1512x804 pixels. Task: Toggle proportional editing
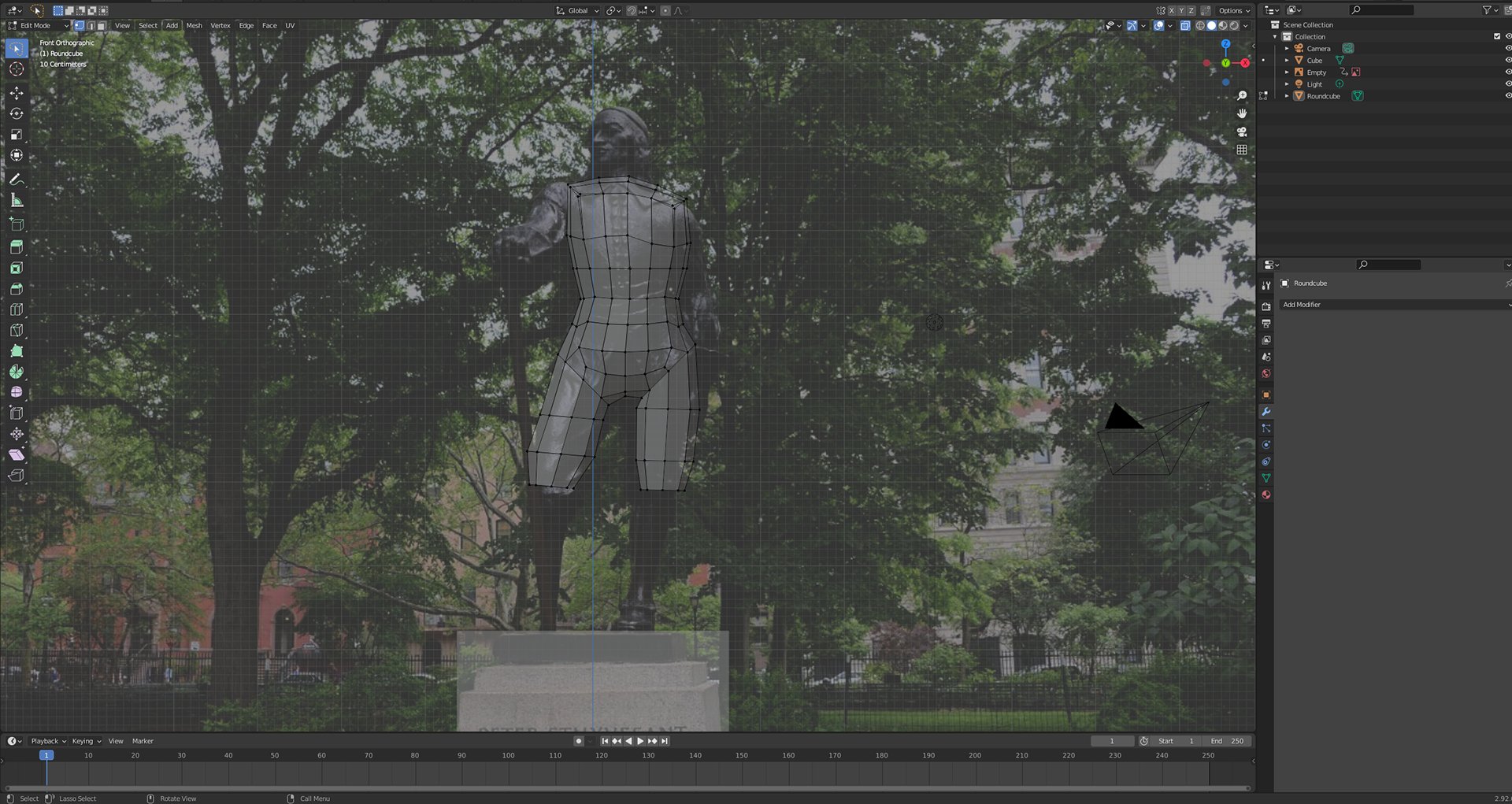point(665,10)
